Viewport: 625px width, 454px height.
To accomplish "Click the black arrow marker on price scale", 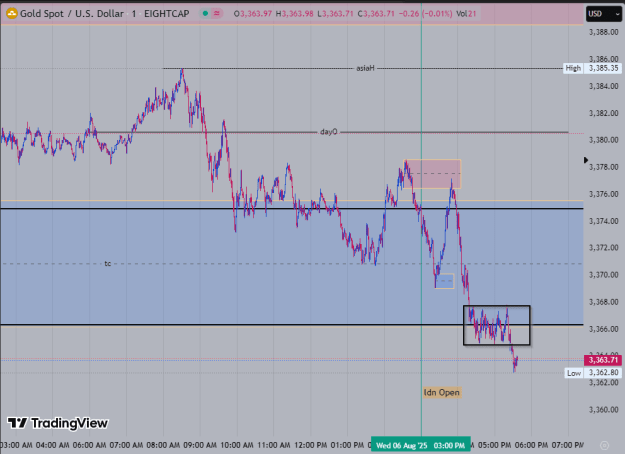I will point(586,160).
